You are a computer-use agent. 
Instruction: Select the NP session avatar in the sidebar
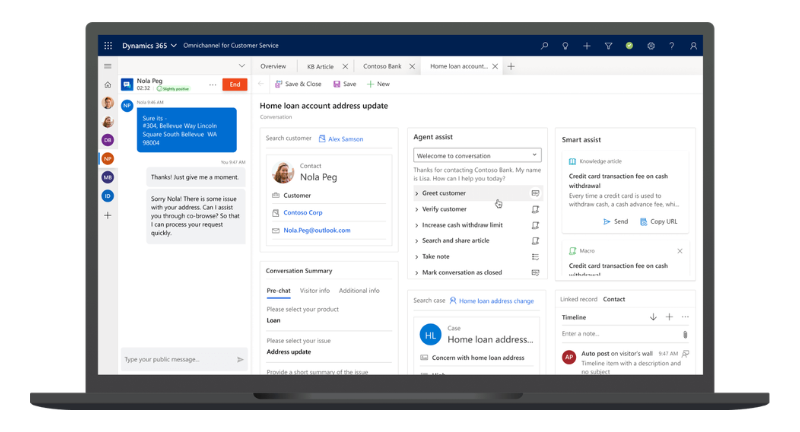[108, 159]
